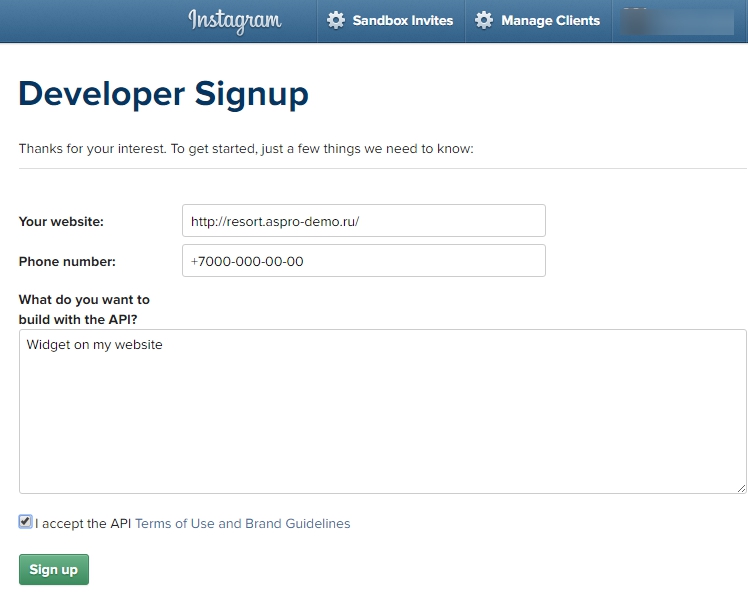Click the "I accept the API" label text
Screen dimensions: 748x604
tap(83, 523)
